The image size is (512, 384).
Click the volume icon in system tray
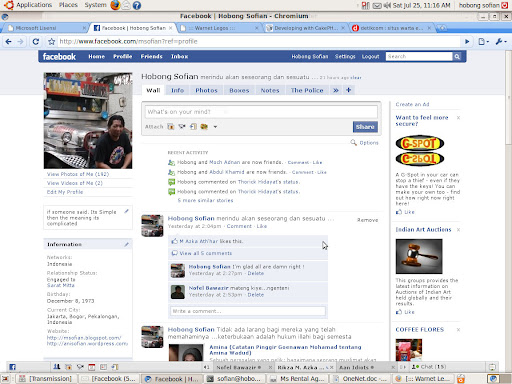click(387, 5)
